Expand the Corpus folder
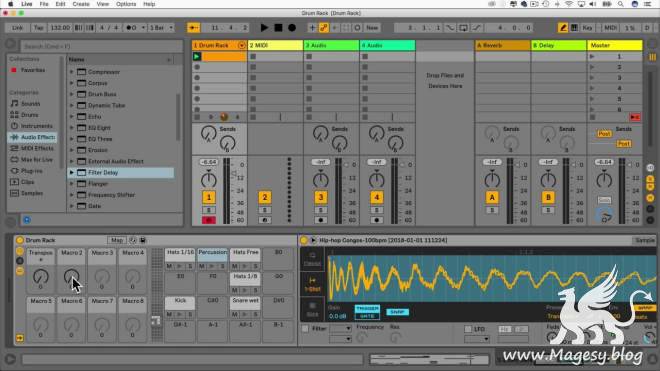 click(x=72, y=83)
